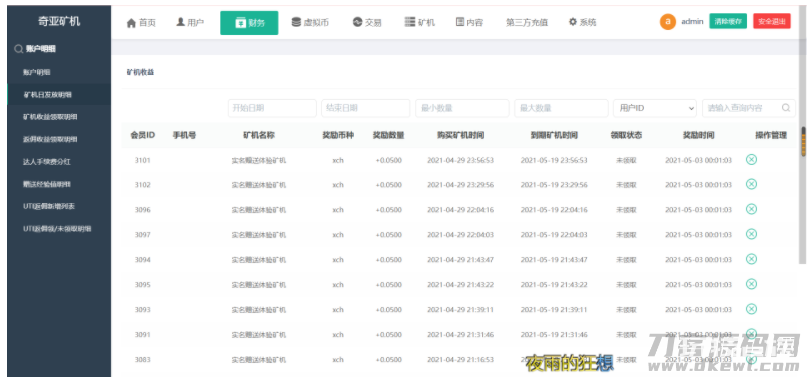Click the delete icon for member 3101

click(x=752, y=160)
